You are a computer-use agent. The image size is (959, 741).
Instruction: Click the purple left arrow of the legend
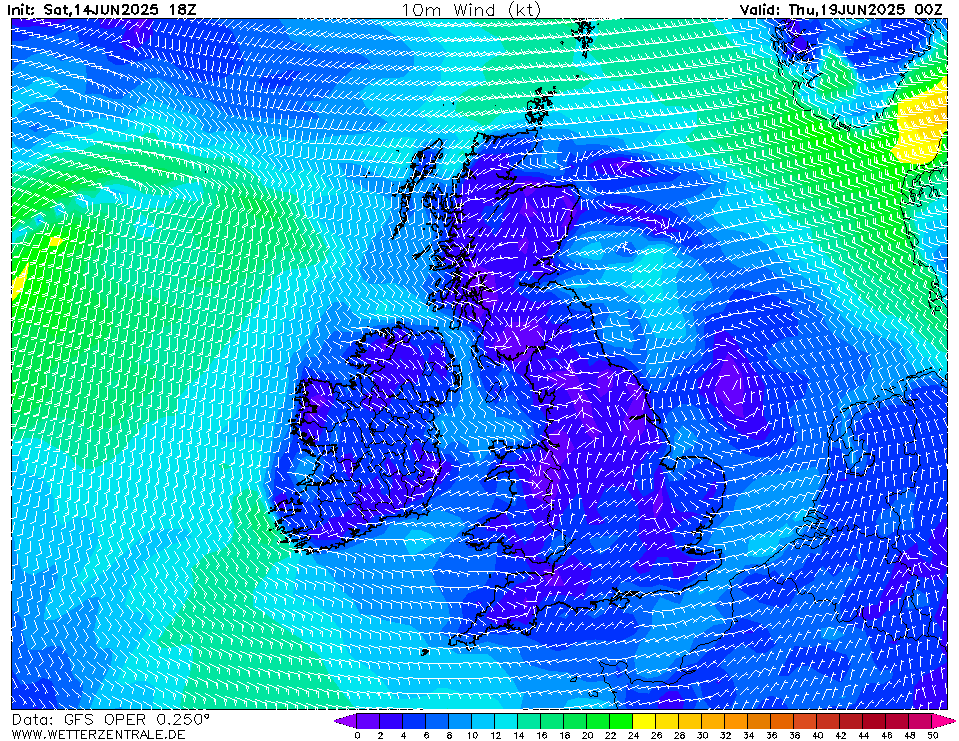click(x=346, y=721)
